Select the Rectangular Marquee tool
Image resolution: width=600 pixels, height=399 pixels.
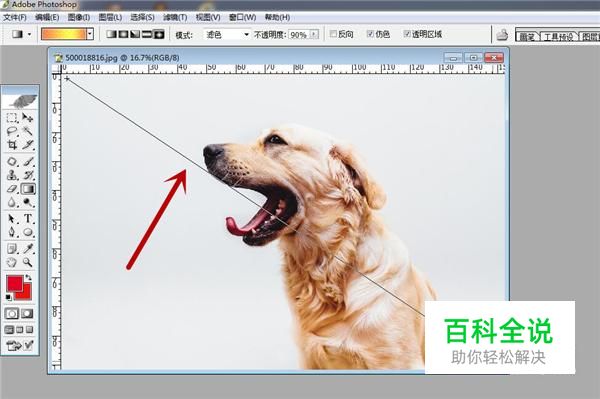[12, 117]
